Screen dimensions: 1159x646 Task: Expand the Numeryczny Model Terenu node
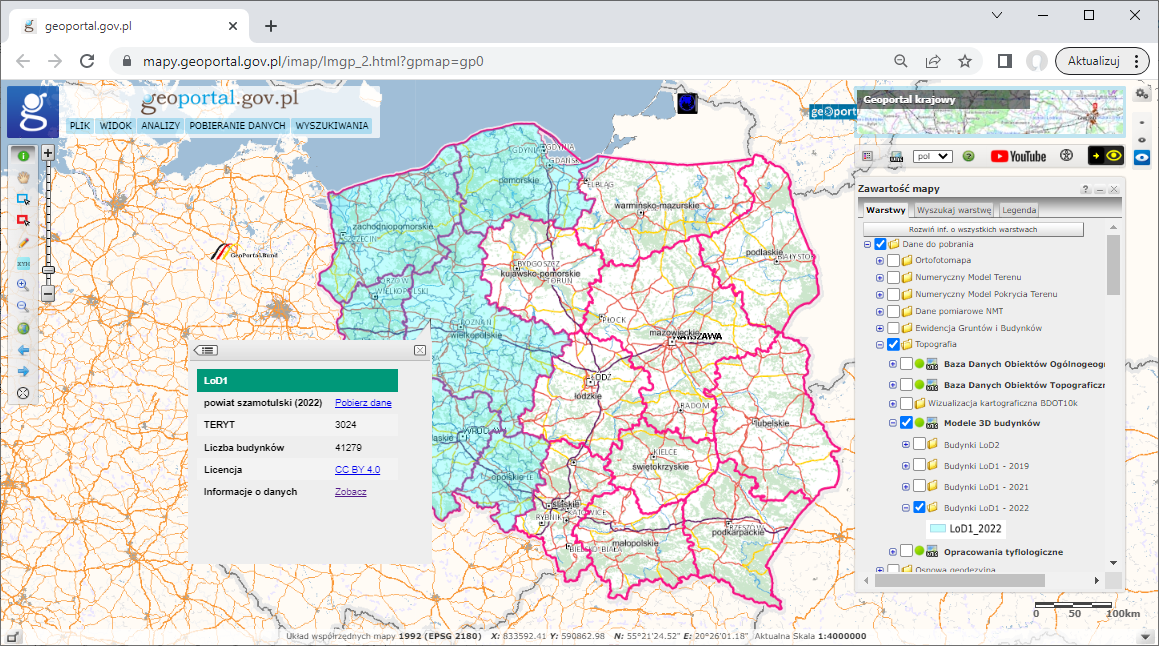(x=880, y=277)
